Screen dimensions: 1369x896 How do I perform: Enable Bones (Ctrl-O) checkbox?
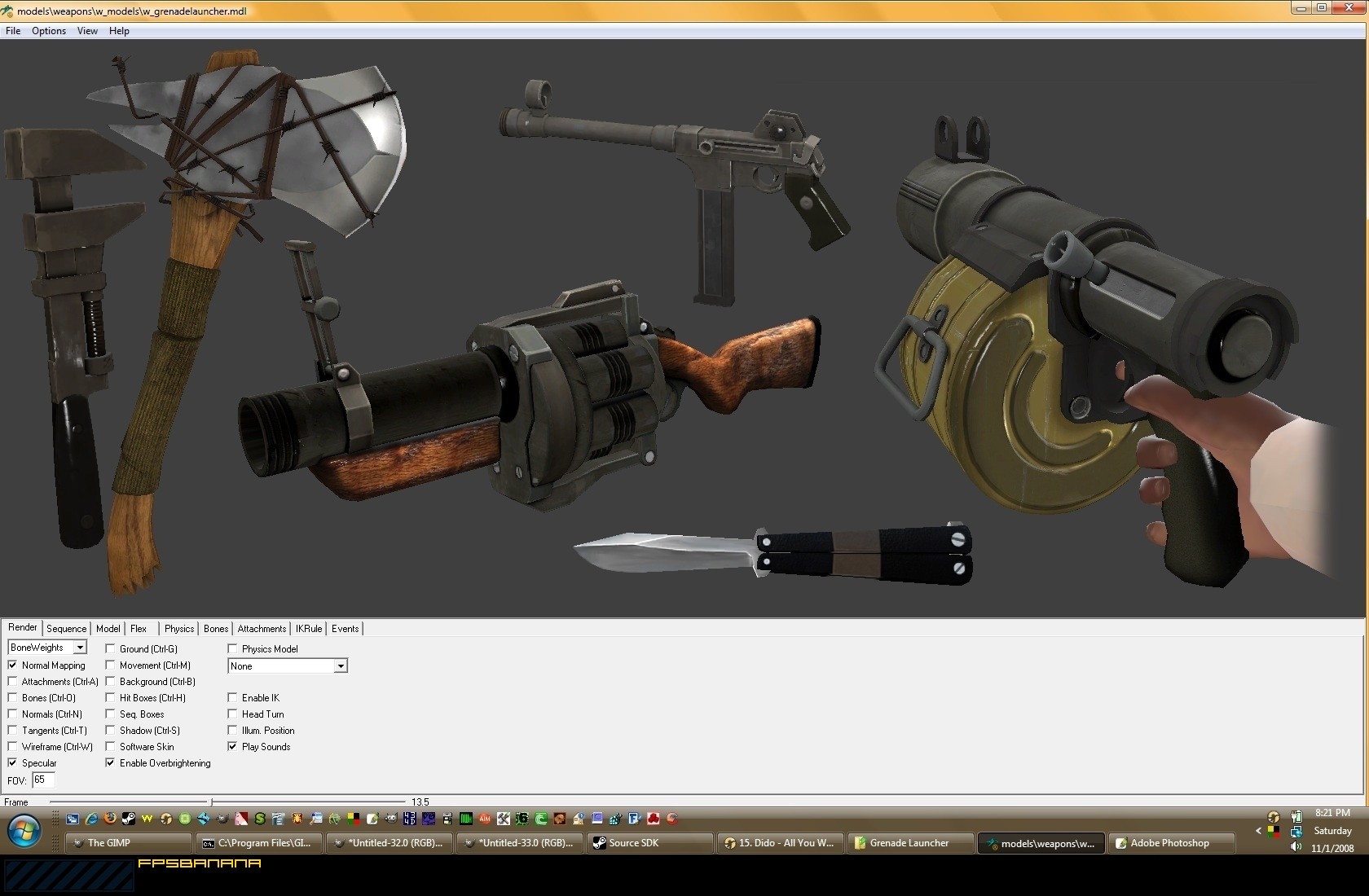tap(12, 697)
